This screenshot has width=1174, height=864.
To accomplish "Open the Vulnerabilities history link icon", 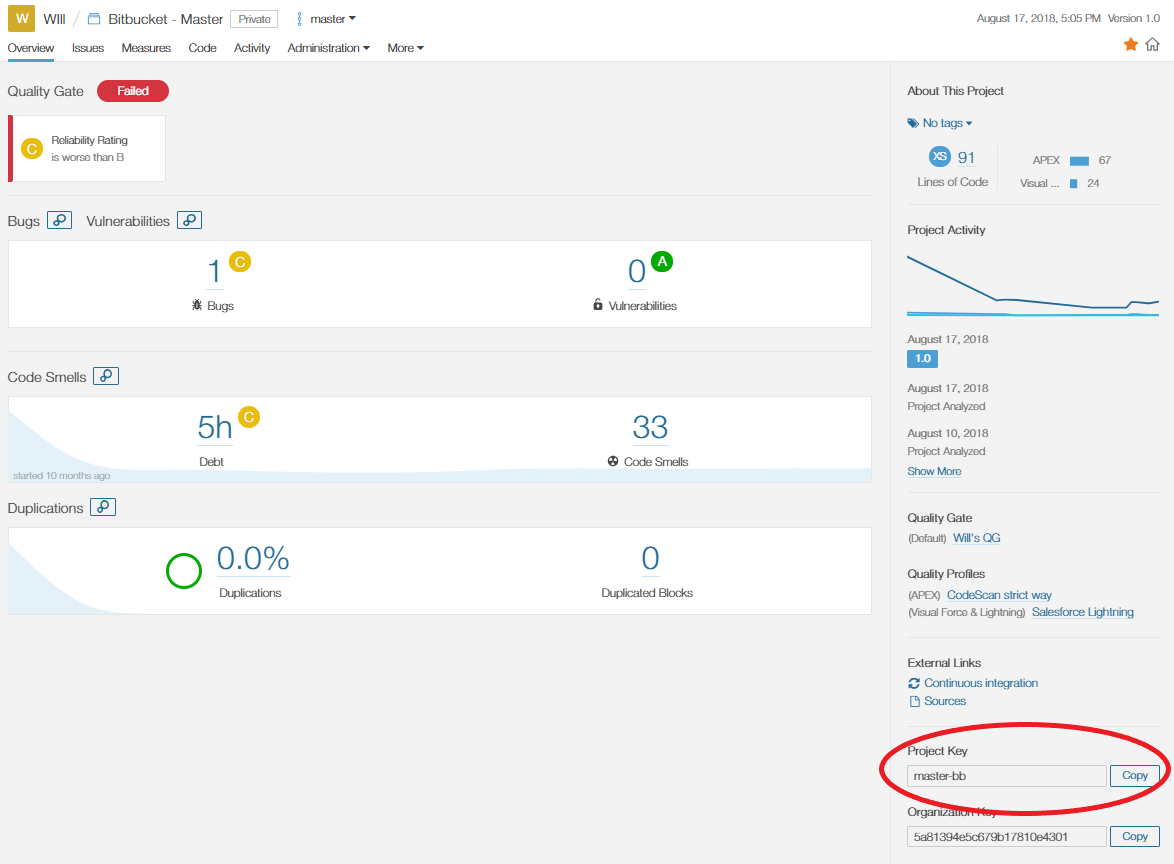I will click(189, 220).
